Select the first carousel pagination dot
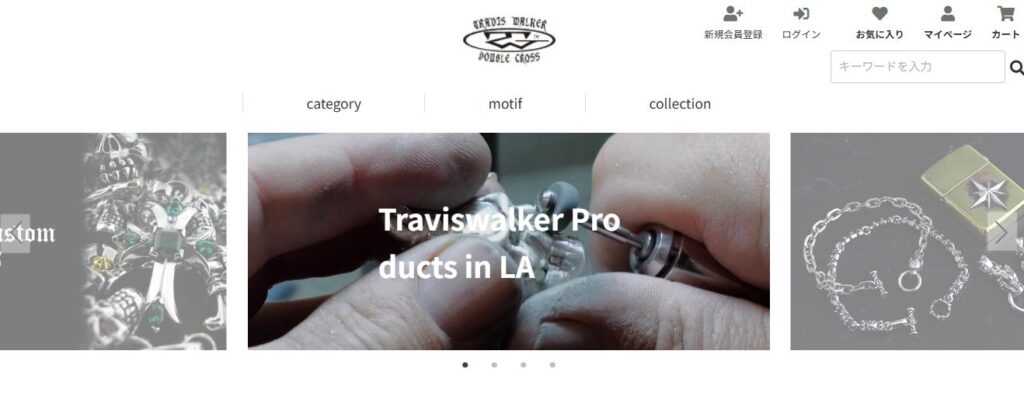 pyautogui.click(x=465, y=365)
